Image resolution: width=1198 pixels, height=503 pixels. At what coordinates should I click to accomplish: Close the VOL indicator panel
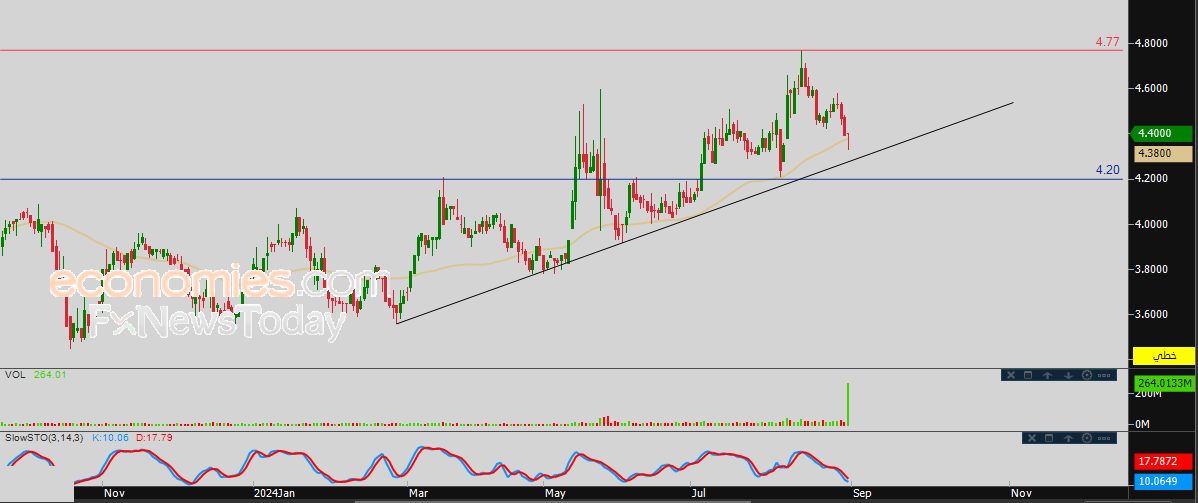click(x=1011, y=375)
